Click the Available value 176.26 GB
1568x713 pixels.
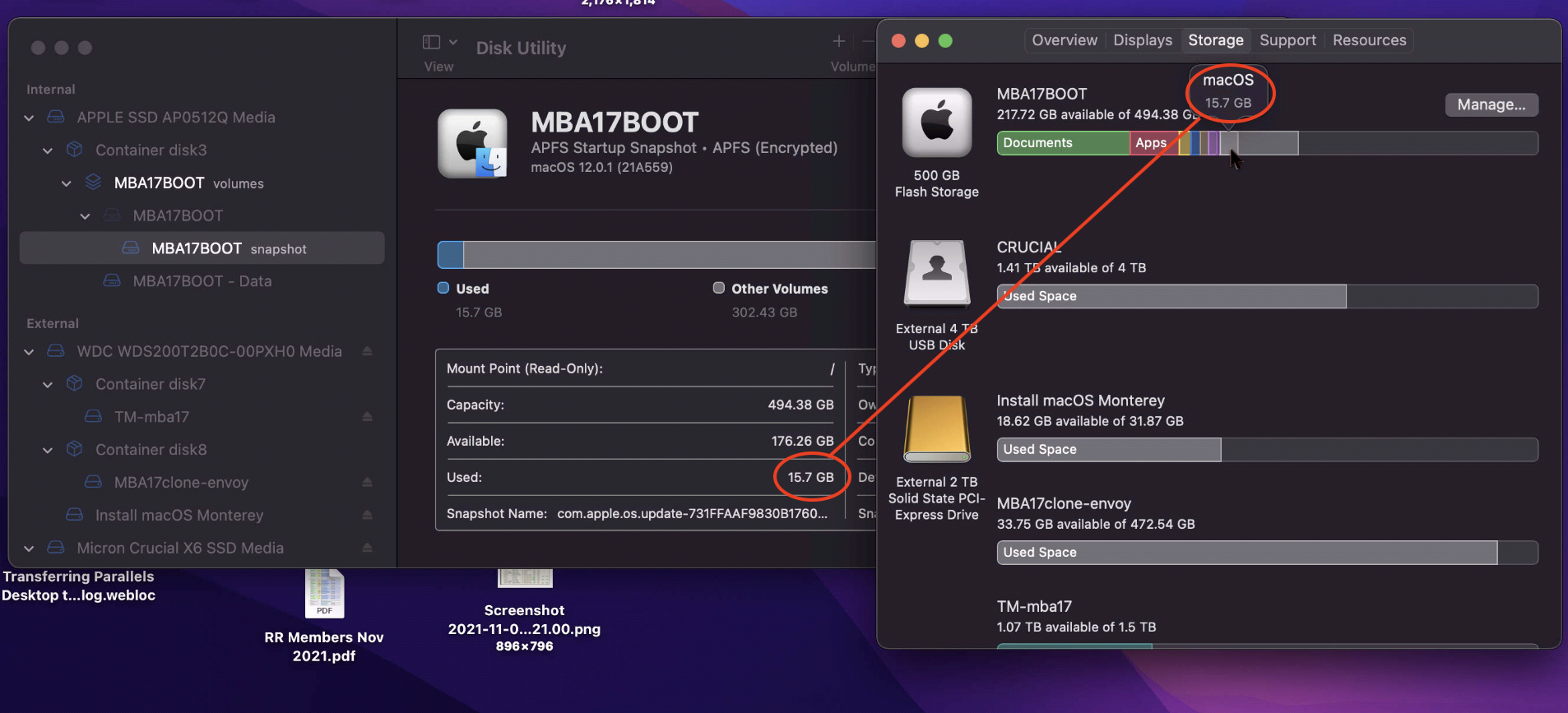click(802, 441)
